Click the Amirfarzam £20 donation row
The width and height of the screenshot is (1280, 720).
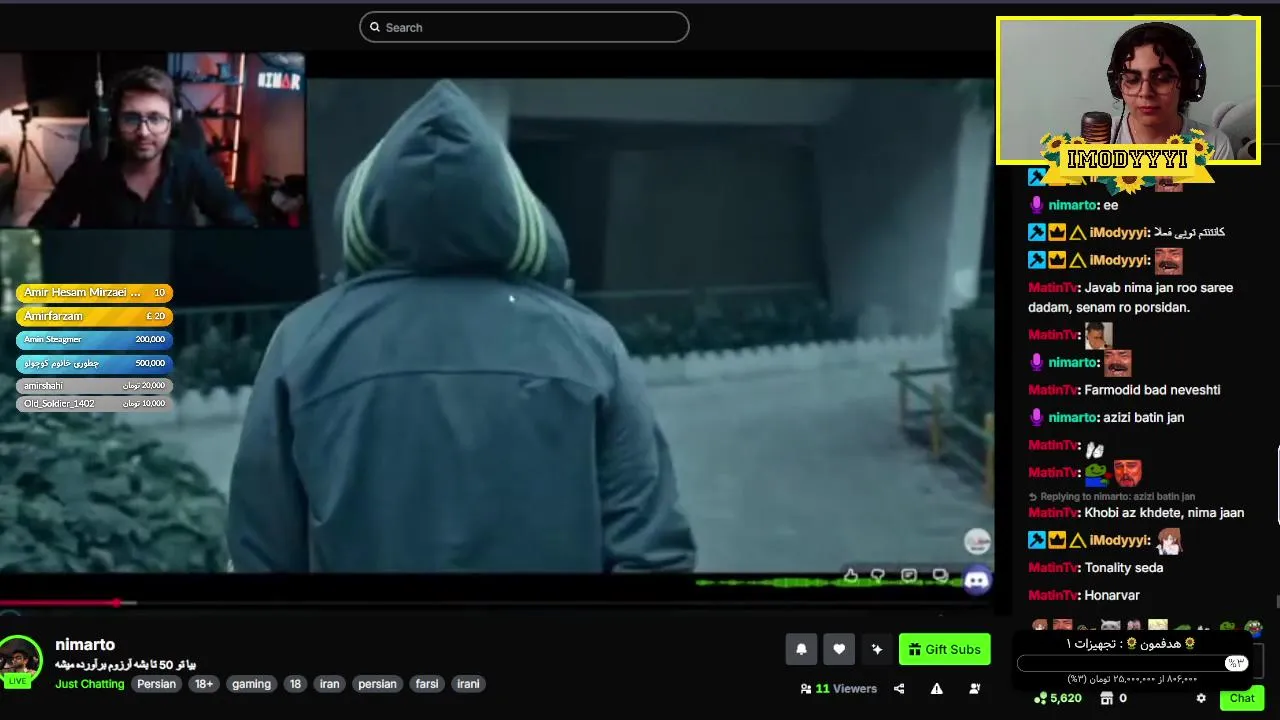(x=94, y=316)
